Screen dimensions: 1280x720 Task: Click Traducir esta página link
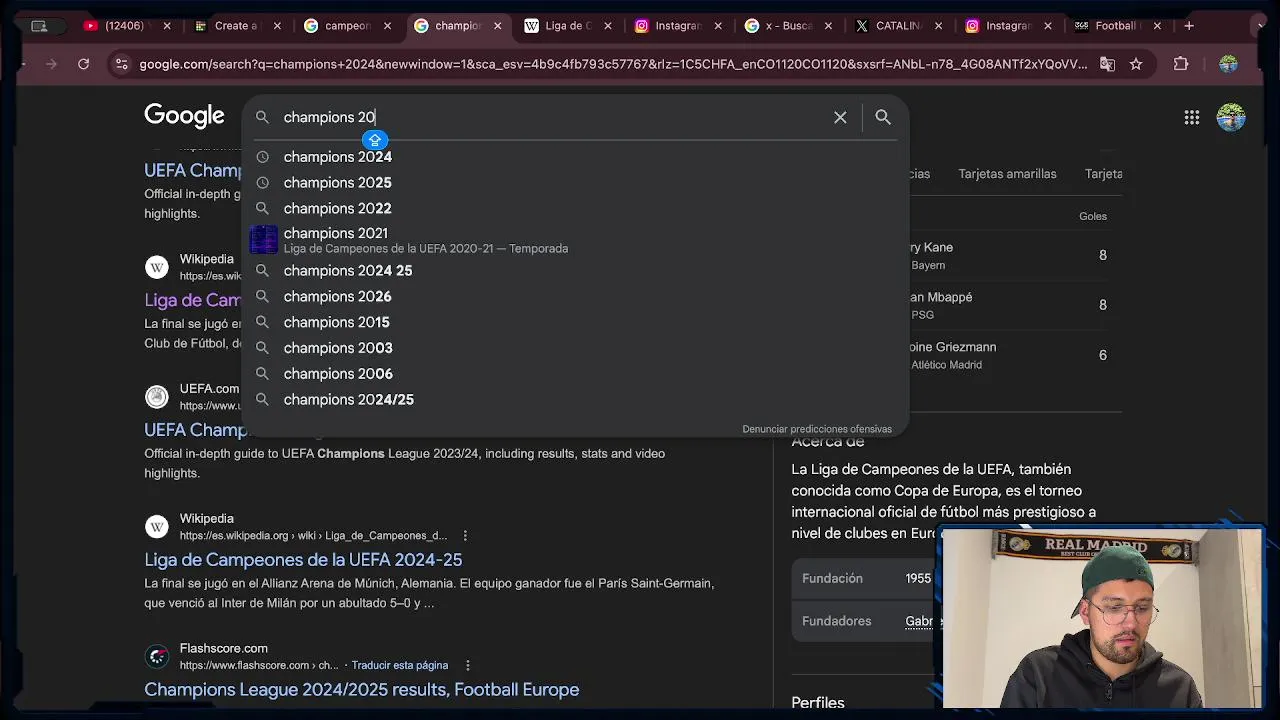[x=400, y=666]
